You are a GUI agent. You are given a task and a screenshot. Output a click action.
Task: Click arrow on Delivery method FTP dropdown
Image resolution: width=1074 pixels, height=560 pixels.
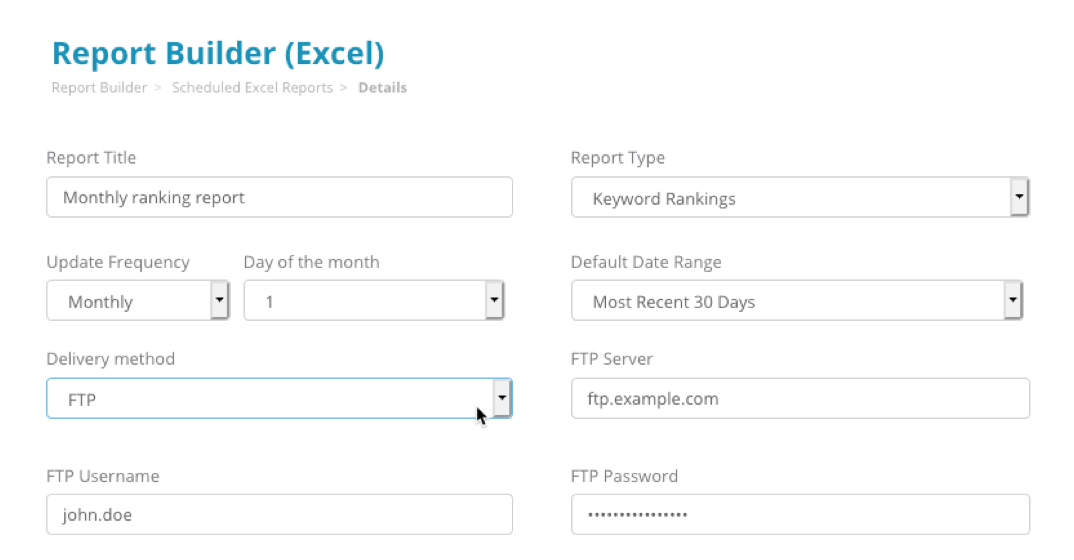click(502, 399)
